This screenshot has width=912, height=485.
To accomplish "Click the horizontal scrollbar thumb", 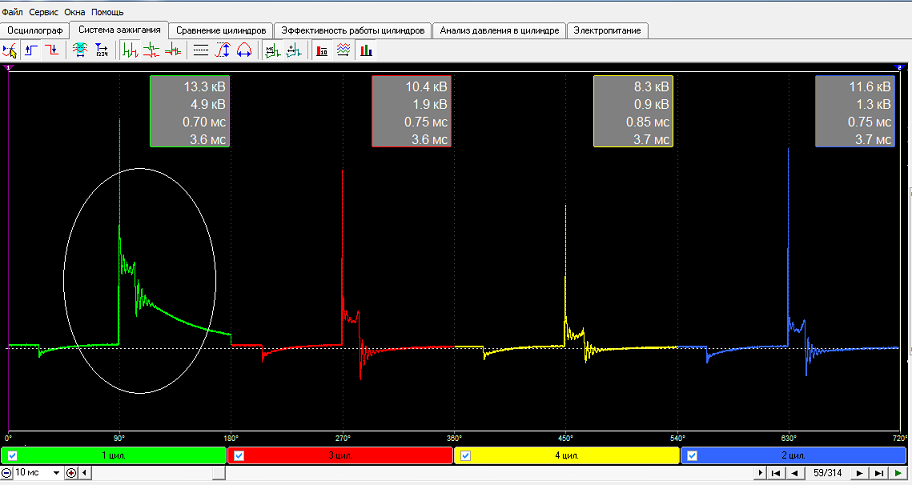I will [x=219, y=473].
